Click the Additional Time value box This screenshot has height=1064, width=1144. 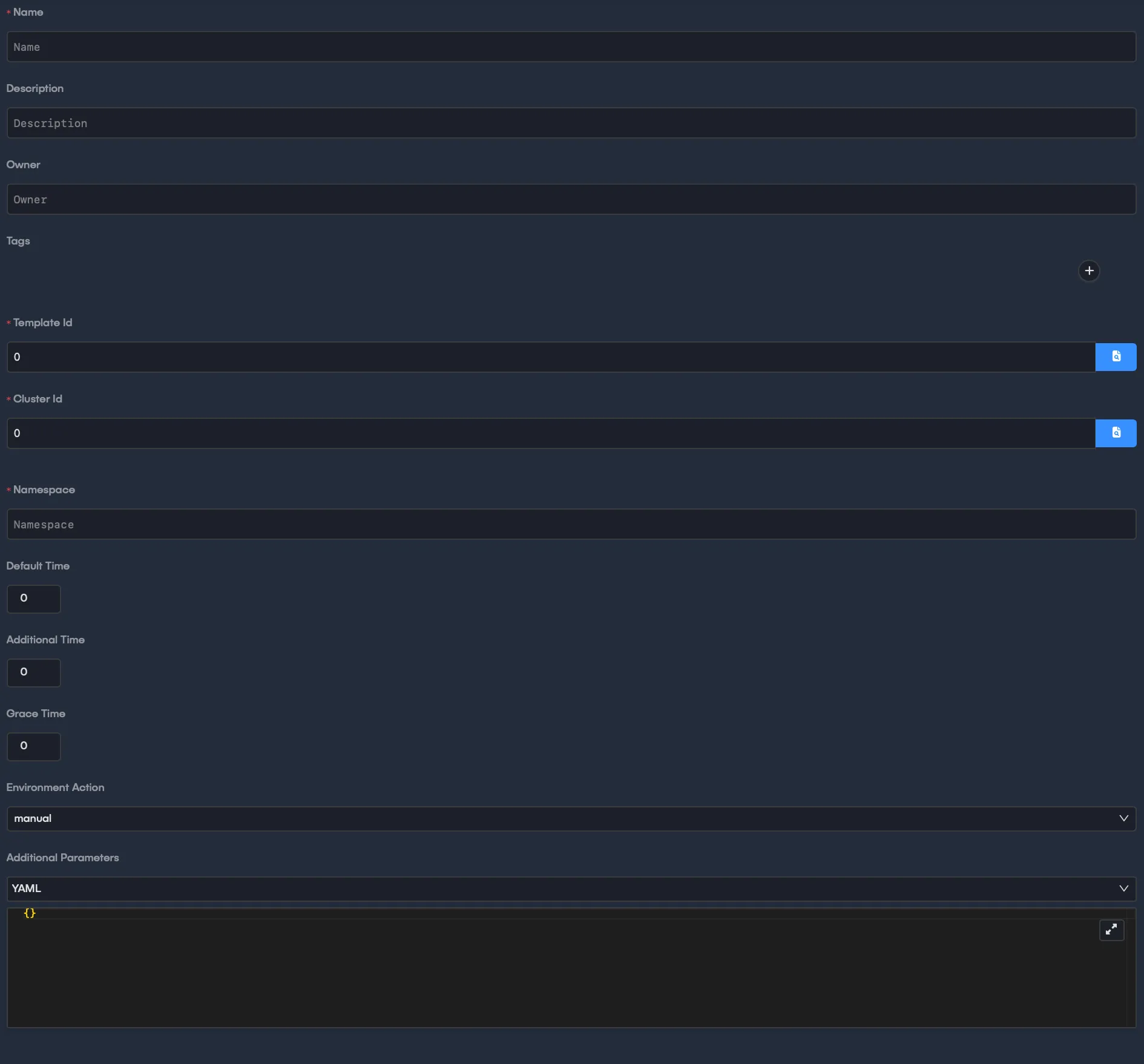34,672
